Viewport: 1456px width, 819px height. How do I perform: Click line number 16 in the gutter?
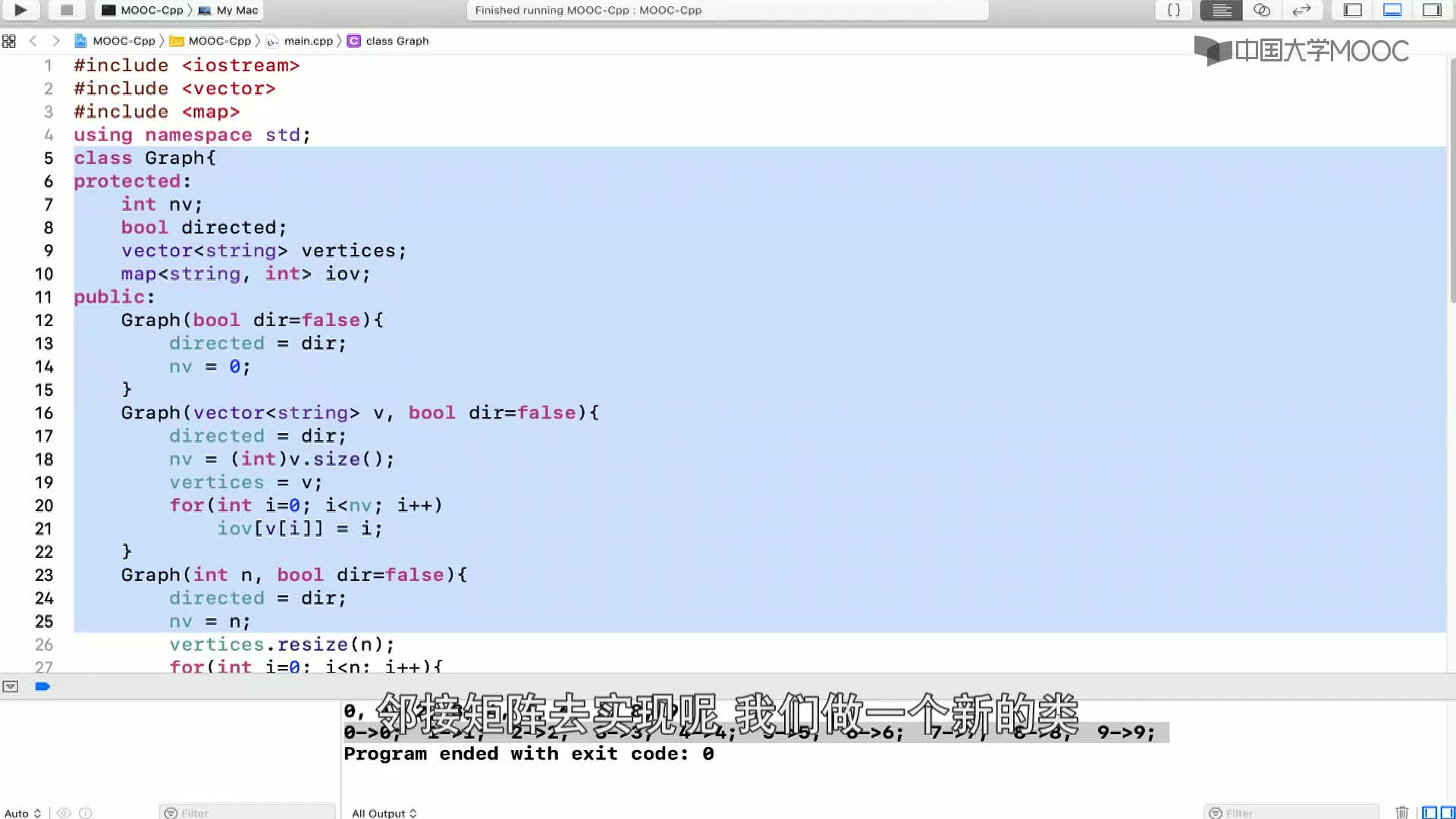44,413
